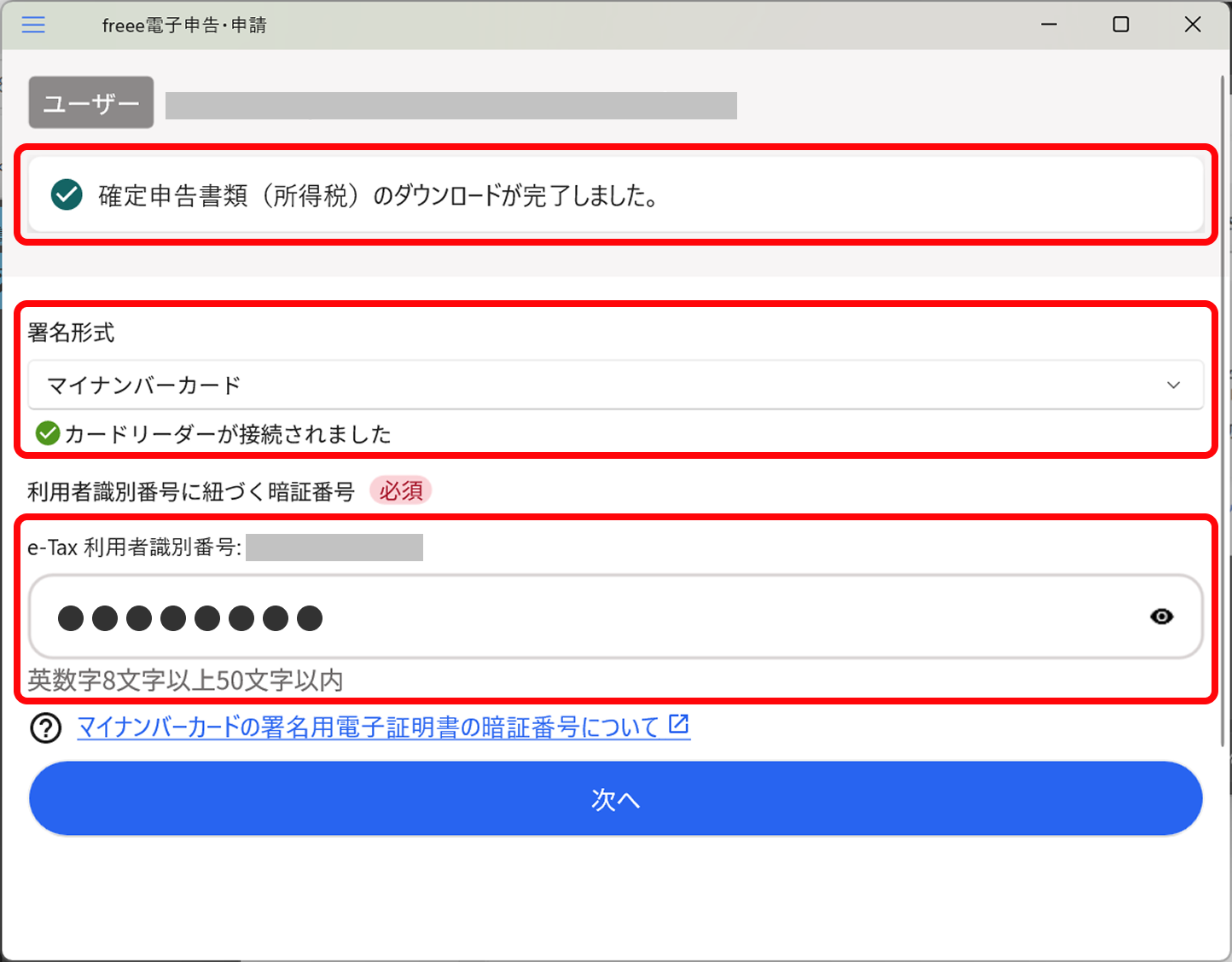Image resolution: width=1232 pixels, height=962 pixels.
Task: Click the ユーザー button
Action: tap(91, 102)
